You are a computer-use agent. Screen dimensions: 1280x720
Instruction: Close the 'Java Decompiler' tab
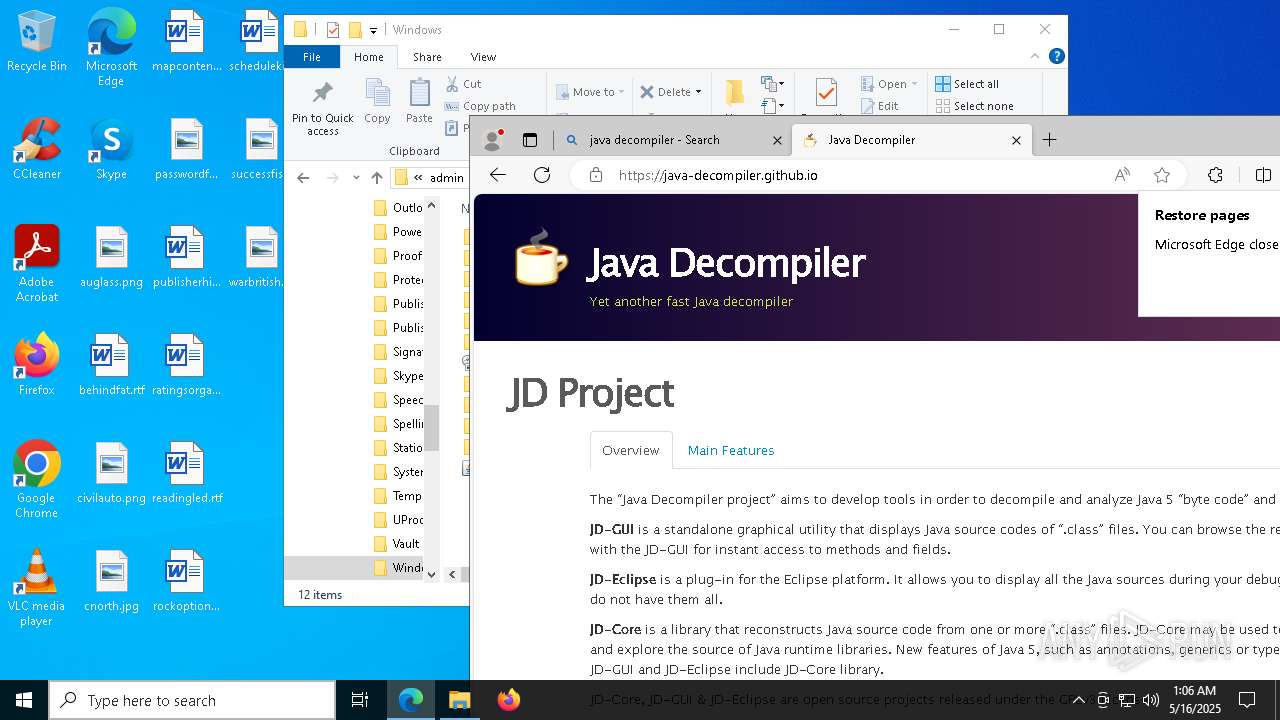tap(1016, 140)
